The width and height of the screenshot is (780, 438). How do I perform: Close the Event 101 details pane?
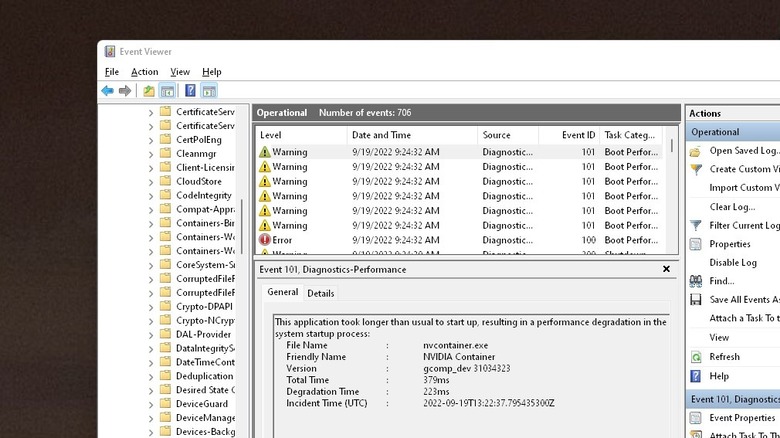coord(666,269)
